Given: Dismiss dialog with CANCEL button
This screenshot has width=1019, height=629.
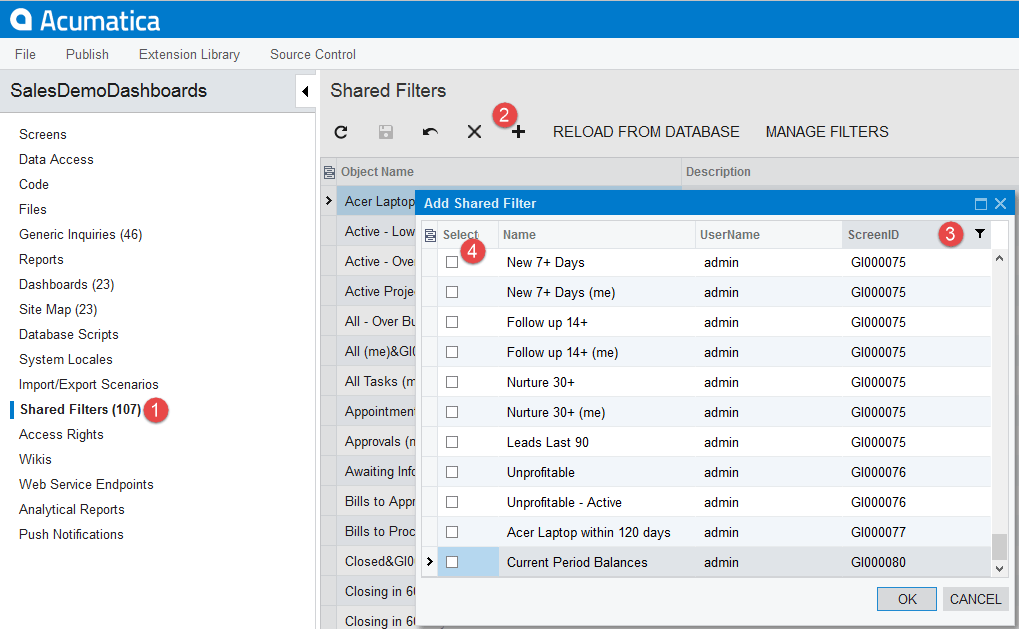Looking at the screenshot, I should 975,599.
